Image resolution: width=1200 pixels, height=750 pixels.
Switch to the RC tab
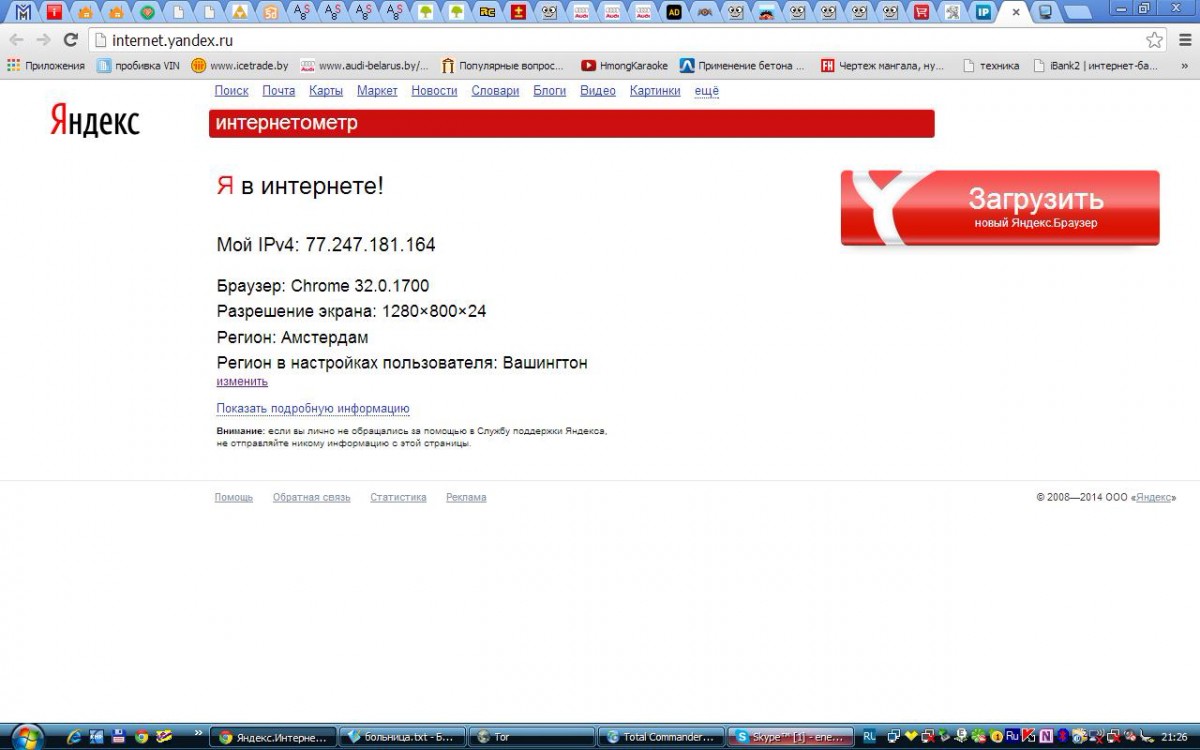tap(487, 12)
